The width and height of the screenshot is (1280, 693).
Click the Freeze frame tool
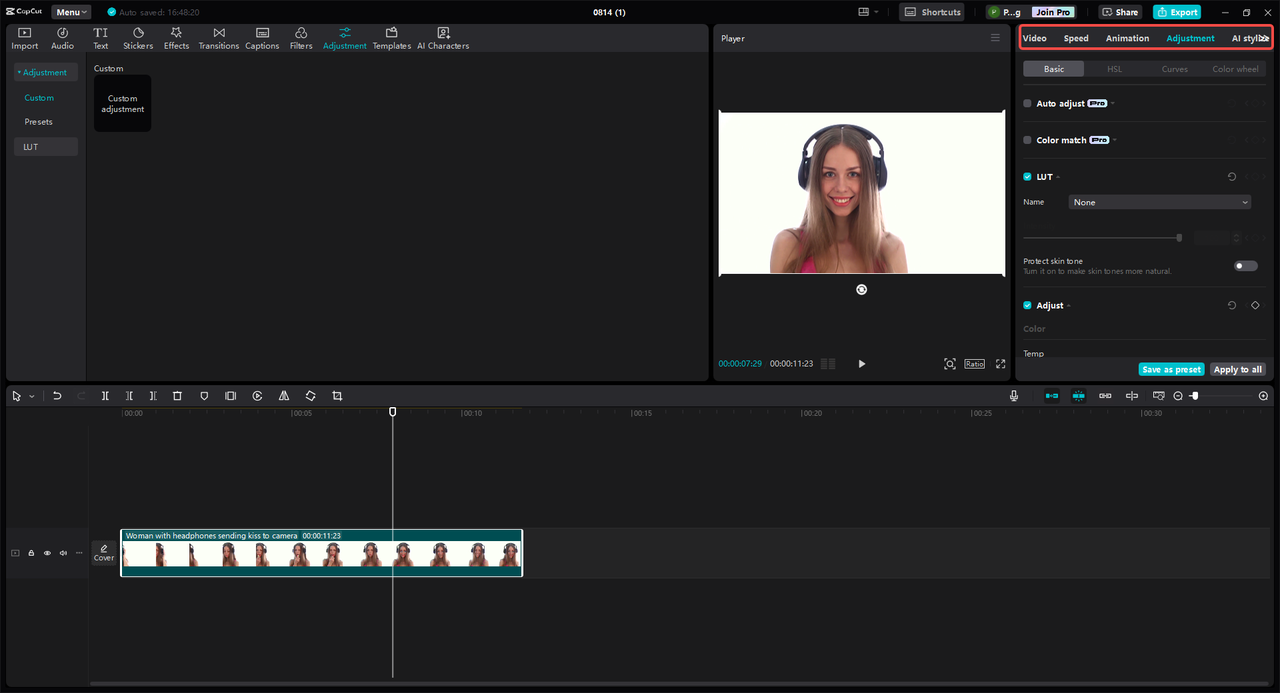point(231,396)
